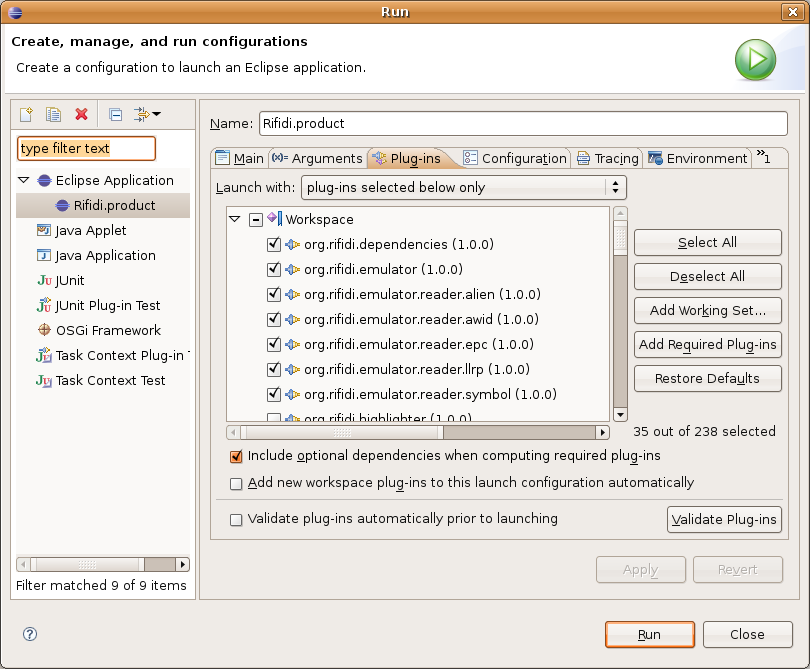Screen dimensions: 810x669
Task: Uncheck org.rifidi.emulator.reader.alien plug-in
Action: [x=274, y=294]
